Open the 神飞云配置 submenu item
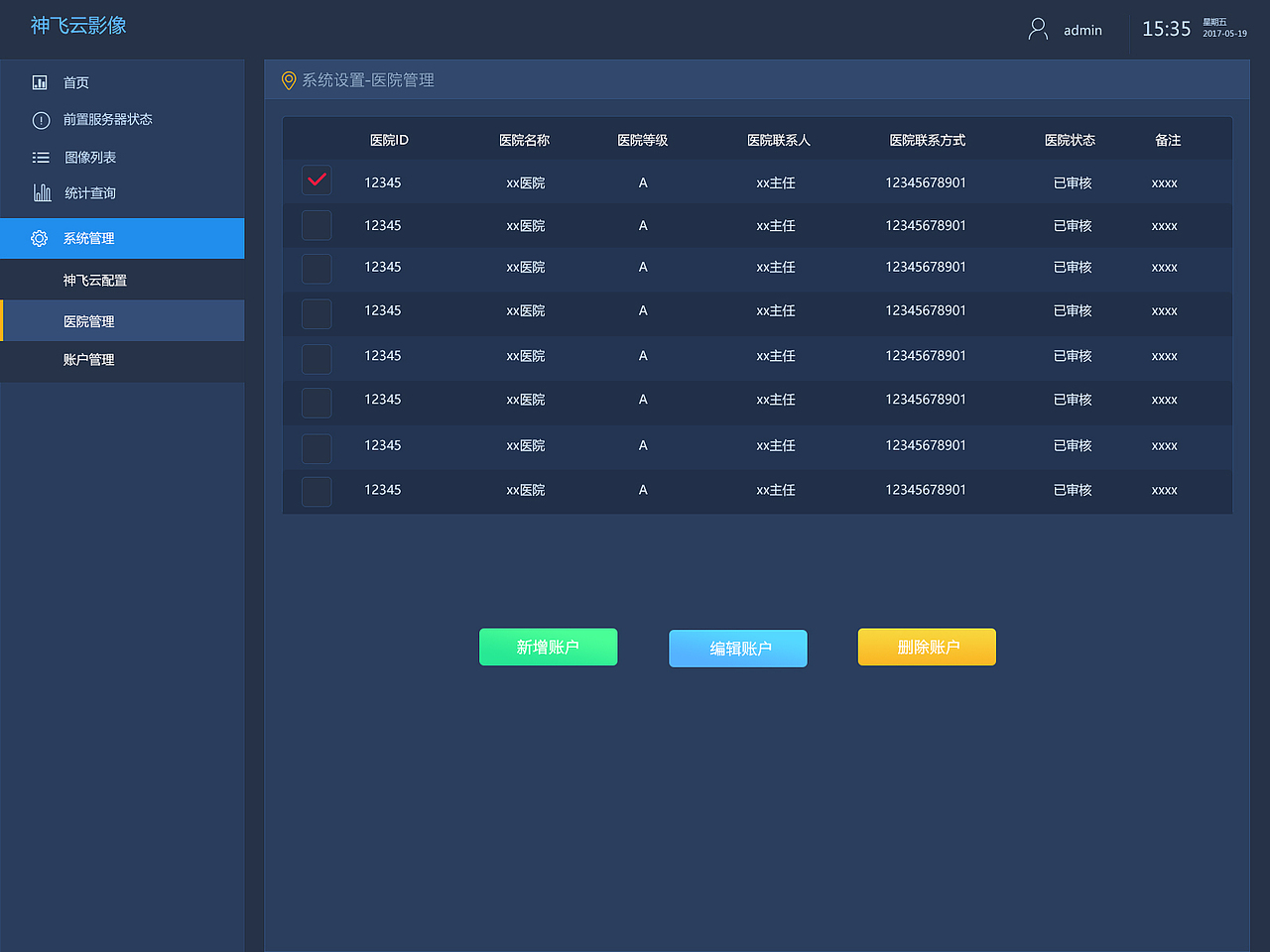This screenshot has height=952, width=1270. coord(122,280)
